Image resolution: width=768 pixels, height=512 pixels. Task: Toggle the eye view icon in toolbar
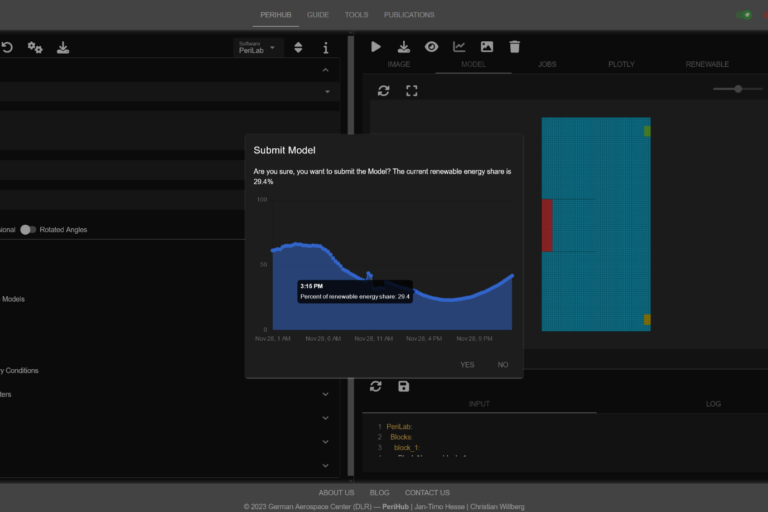431,47
